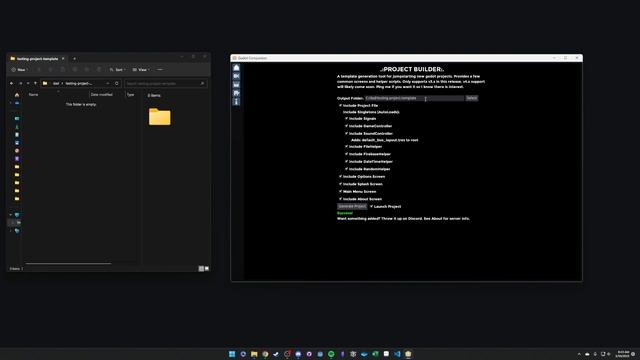Open volume control in system tray
640x360 pixels.
[609, 354]
